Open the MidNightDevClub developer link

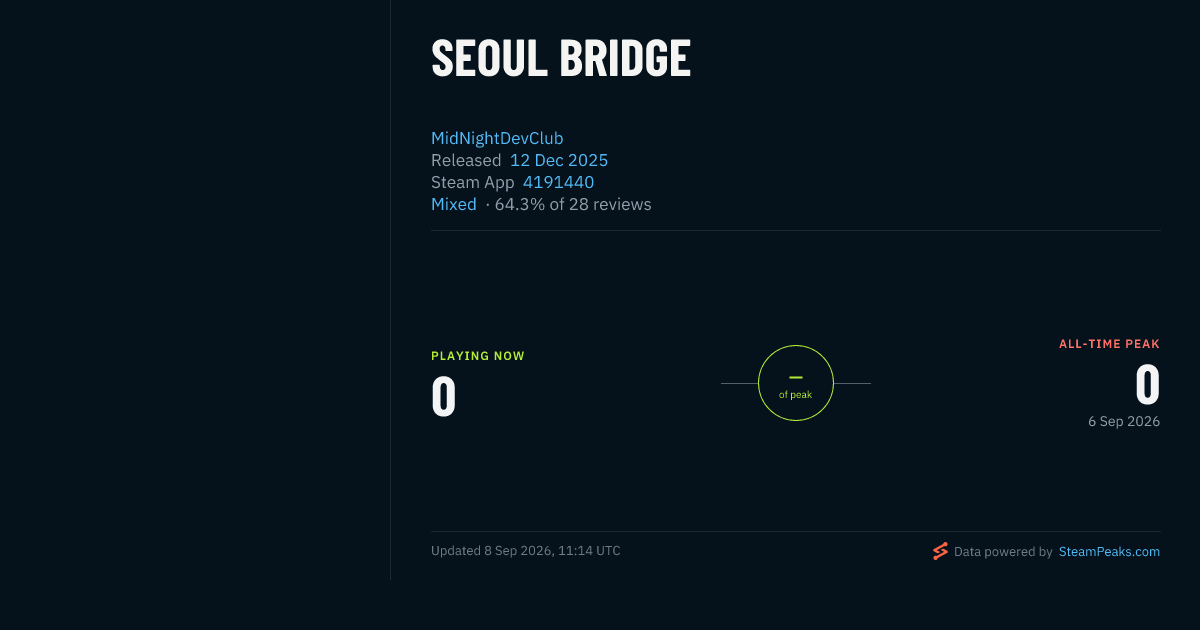coord(497,138)
